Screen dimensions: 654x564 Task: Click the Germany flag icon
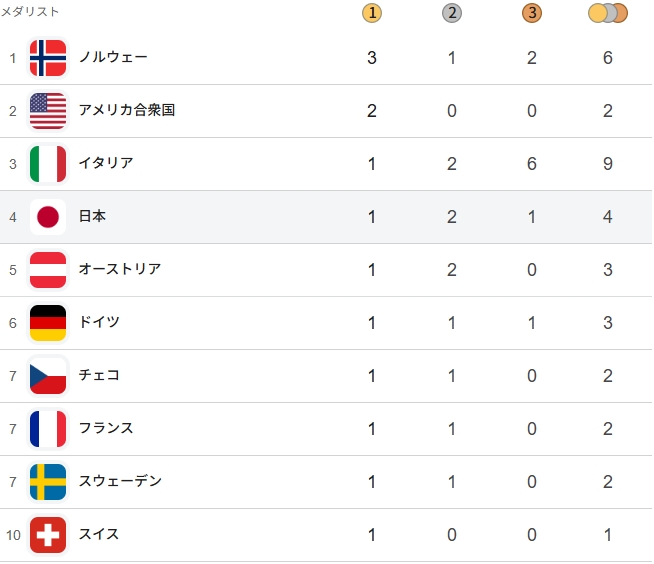click(48, 323)
